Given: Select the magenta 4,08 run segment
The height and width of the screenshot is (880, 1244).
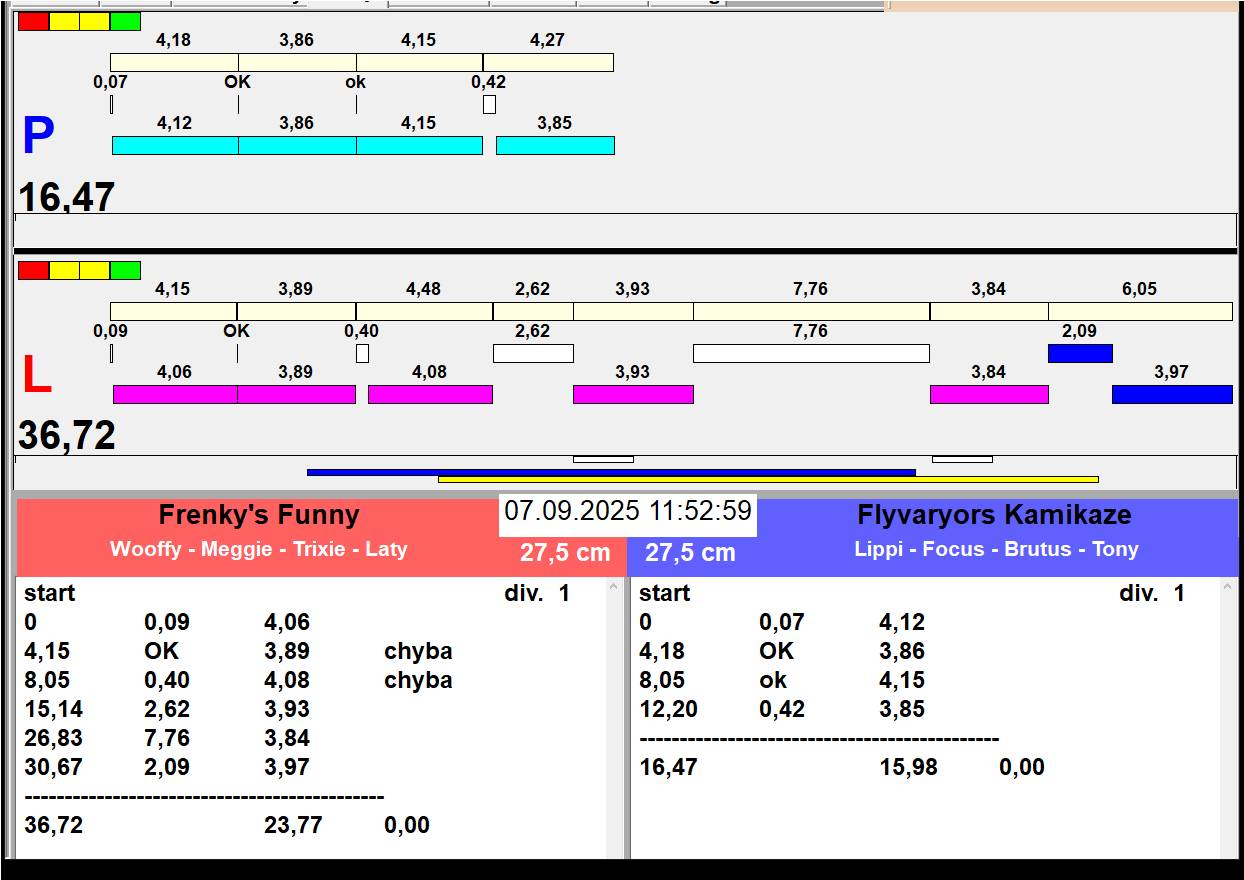Looking at the screenshot, I should tap(430, 394).
